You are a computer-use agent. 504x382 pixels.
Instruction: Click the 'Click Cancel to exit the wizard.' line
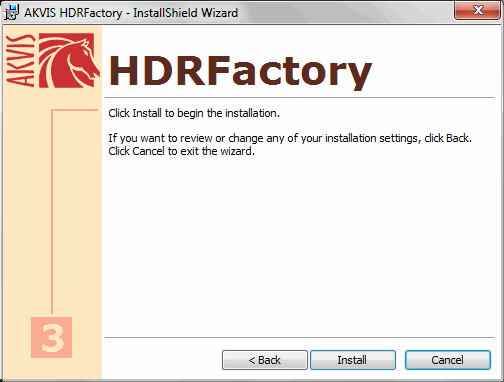coord(182,151)
